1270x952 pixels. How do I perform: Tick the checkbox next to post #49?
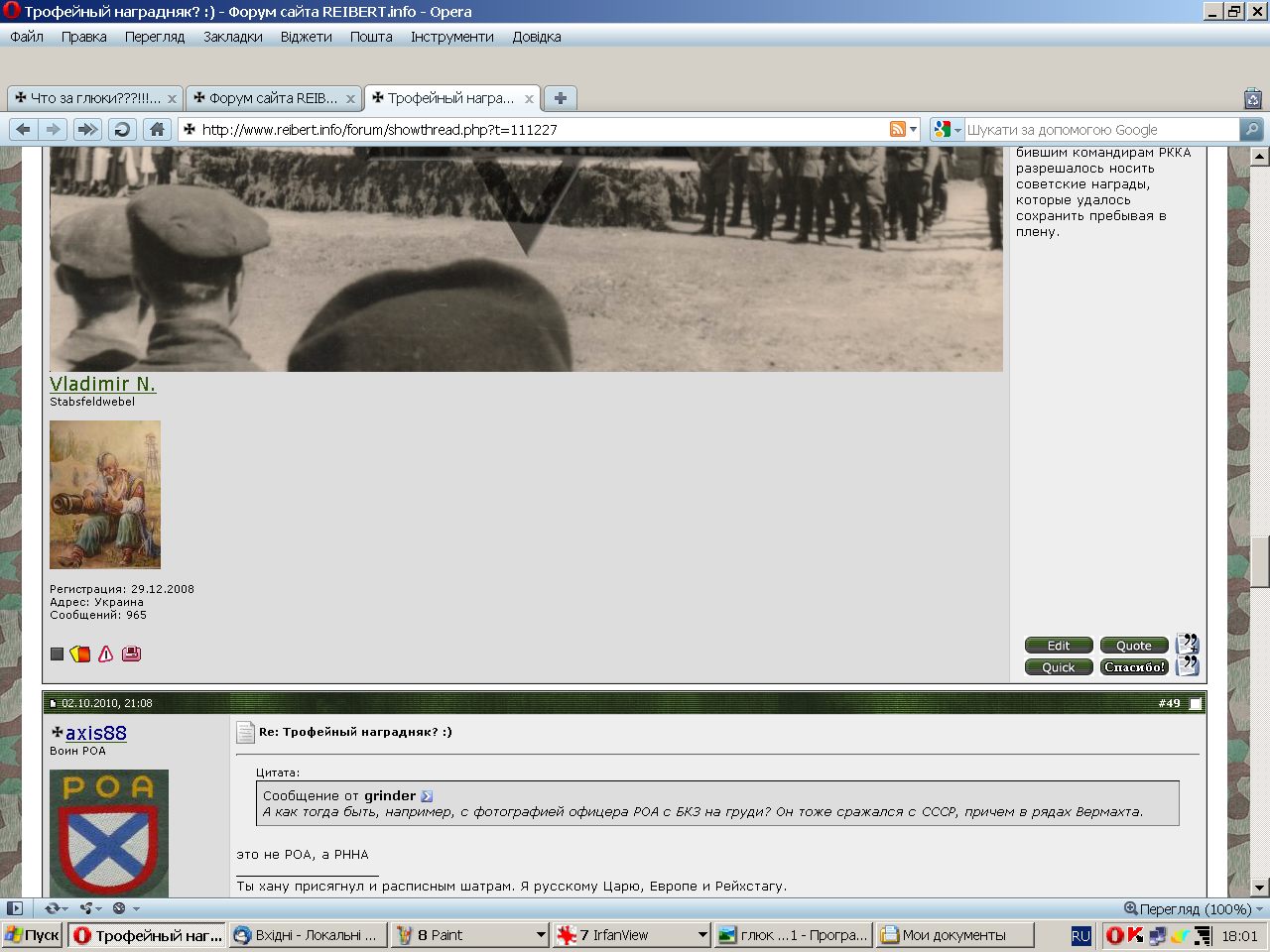[1196, 703]
